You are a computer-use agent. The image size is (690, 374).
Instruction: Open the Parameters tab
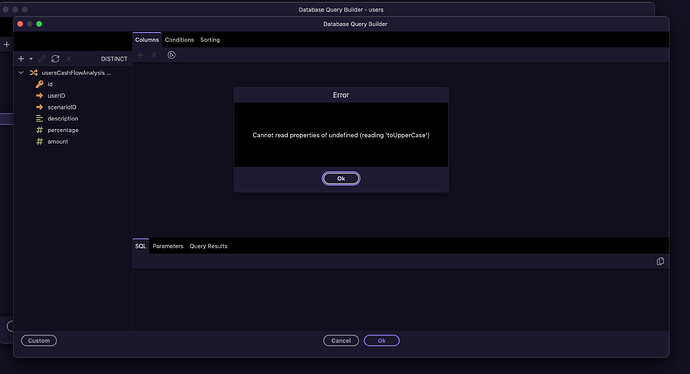click(x=168, y=246)
